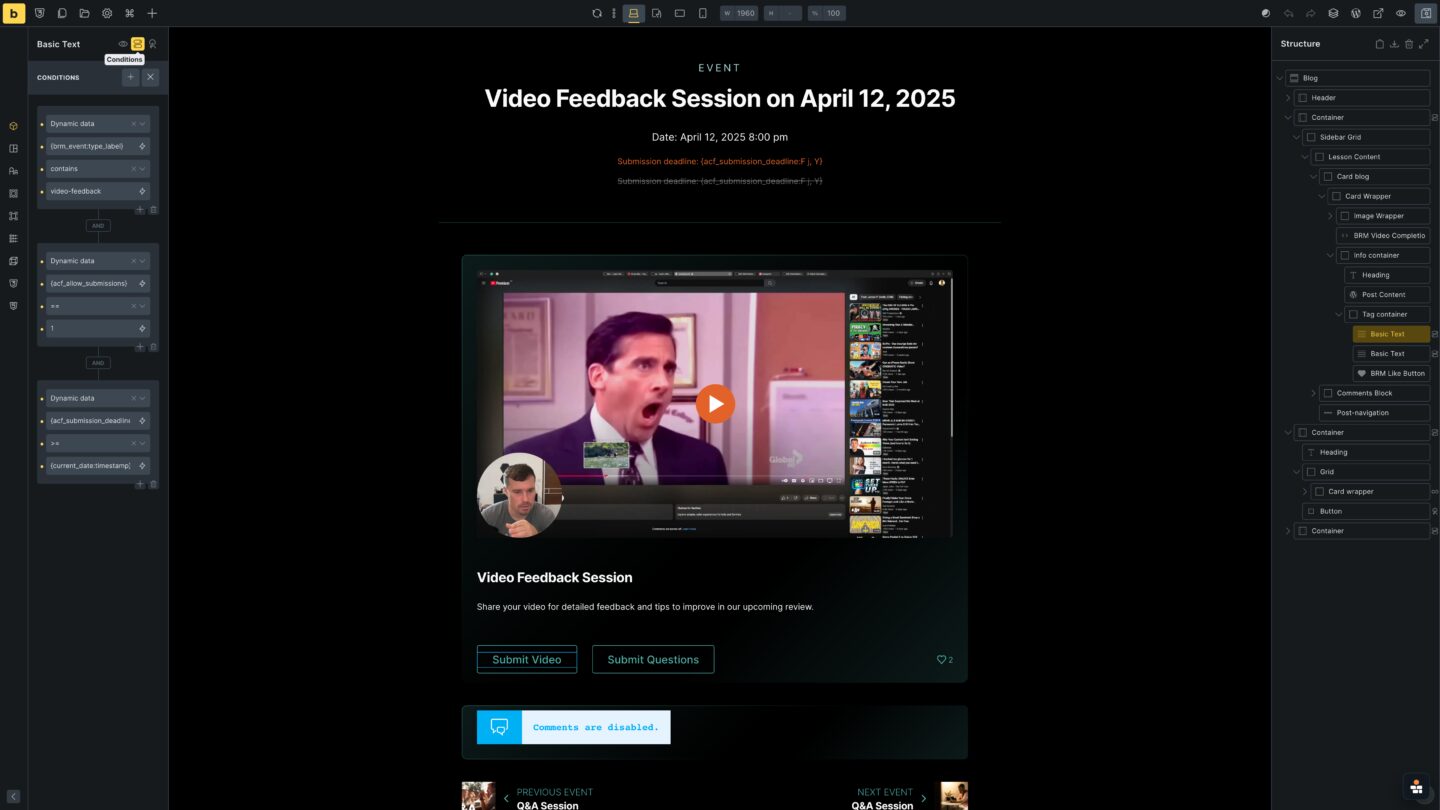Toggle dark/light mode icon in toolbar
The height and width of the screenshot is (810, 1440).
click(x=1266, y=13)
